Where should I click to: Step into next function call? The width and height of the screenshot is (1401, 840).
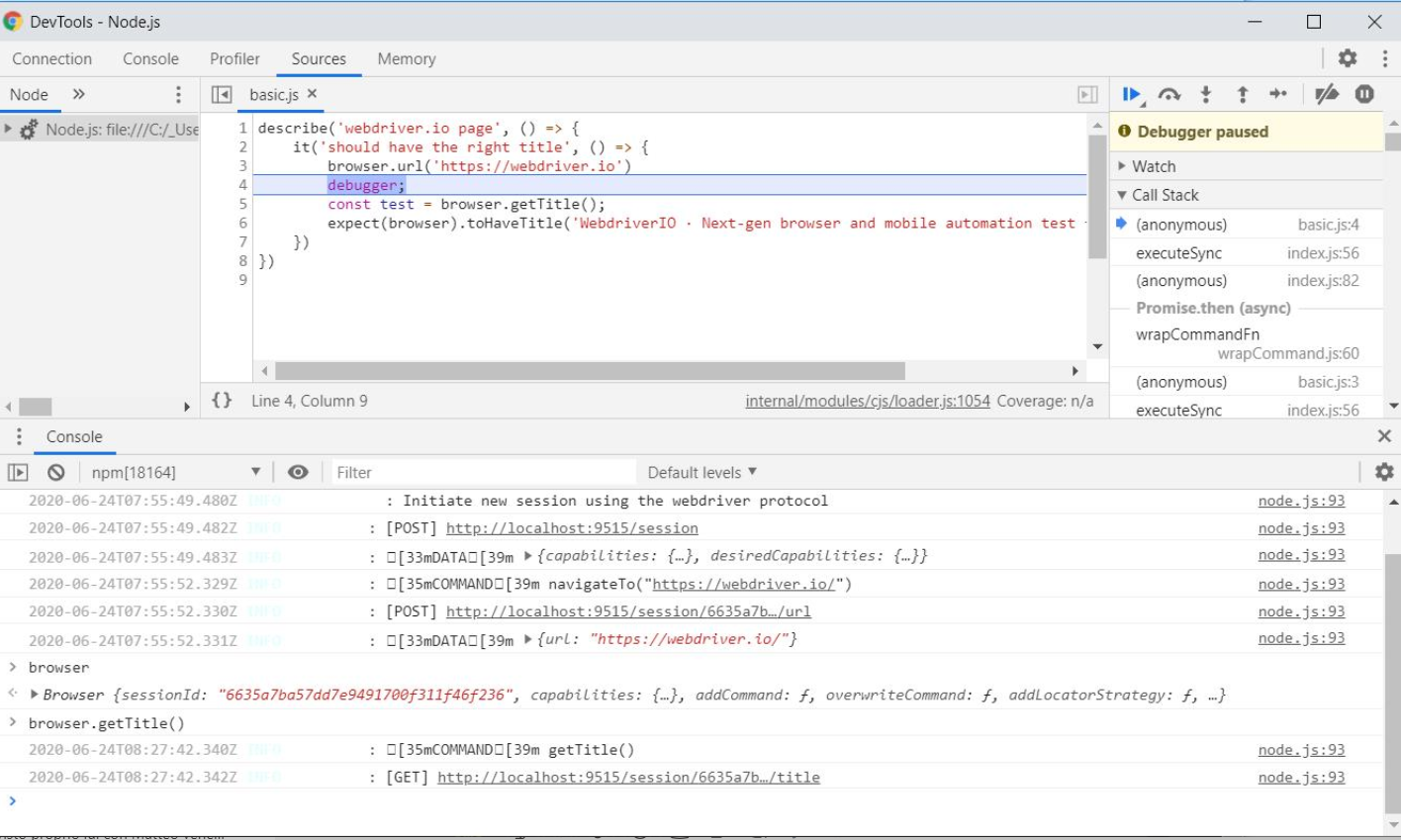point(1205,95)
